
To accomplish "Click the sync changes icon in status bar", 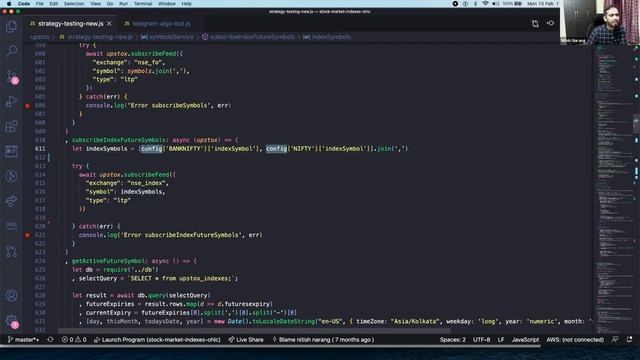I will (50, 340).
